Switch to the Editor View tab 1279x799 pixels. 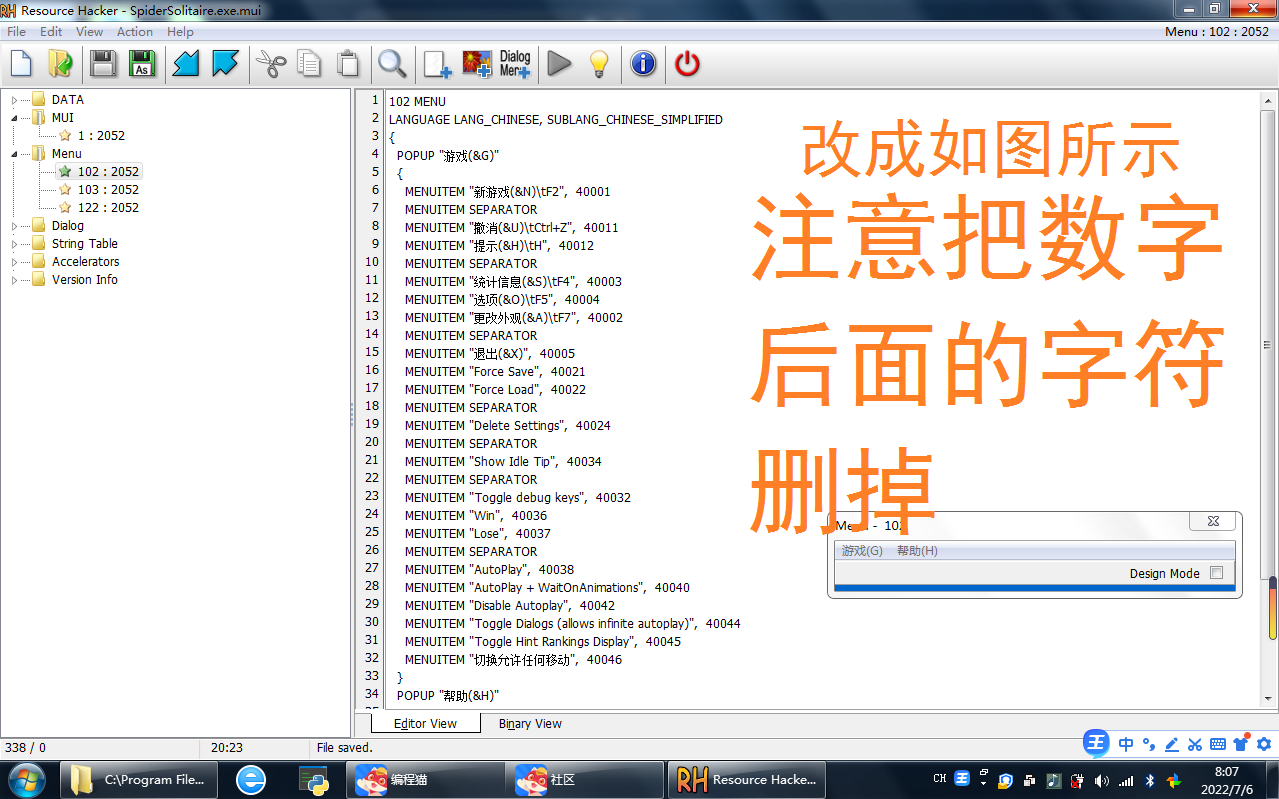pos(425,723)
